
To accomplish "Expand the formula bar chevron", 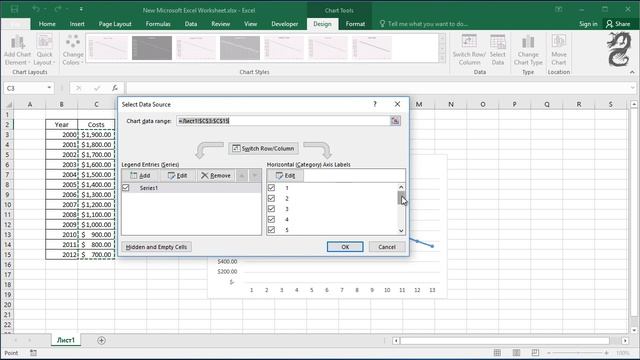I will tap(633, 88).
